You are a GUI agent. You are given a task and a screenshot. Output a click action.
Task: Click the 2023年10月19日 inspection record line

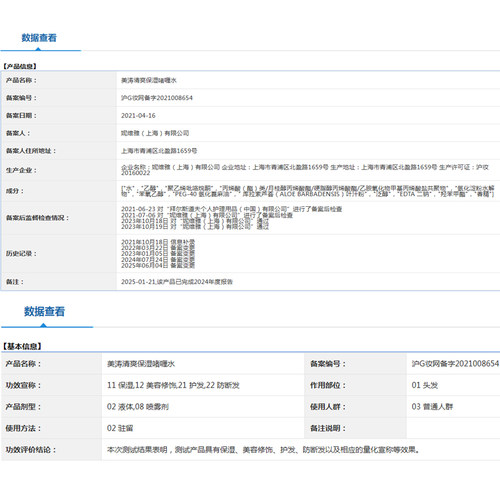195,227
